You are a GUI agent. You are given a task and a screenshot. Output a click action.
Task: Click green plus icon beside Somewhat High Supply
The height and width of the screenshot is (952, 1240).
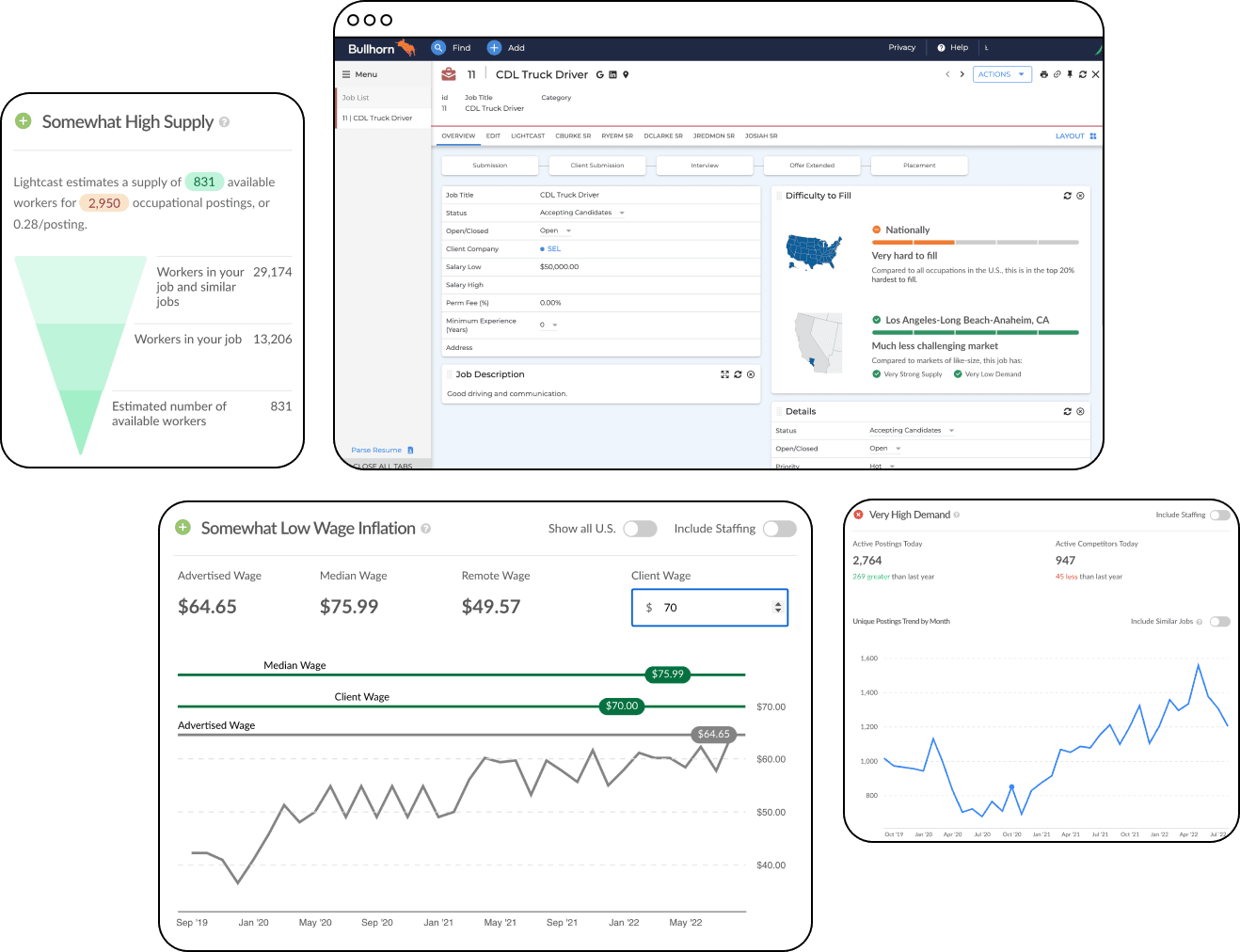click(x=24, y=121)
